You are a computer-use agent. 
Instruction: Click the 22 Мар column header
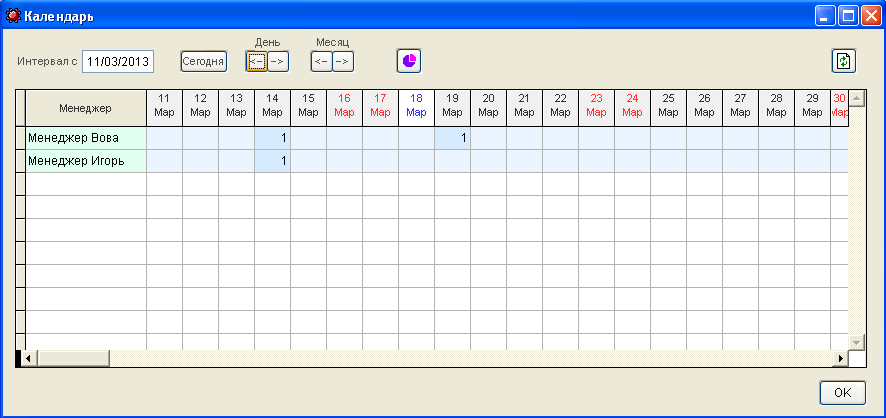(561, 107)
